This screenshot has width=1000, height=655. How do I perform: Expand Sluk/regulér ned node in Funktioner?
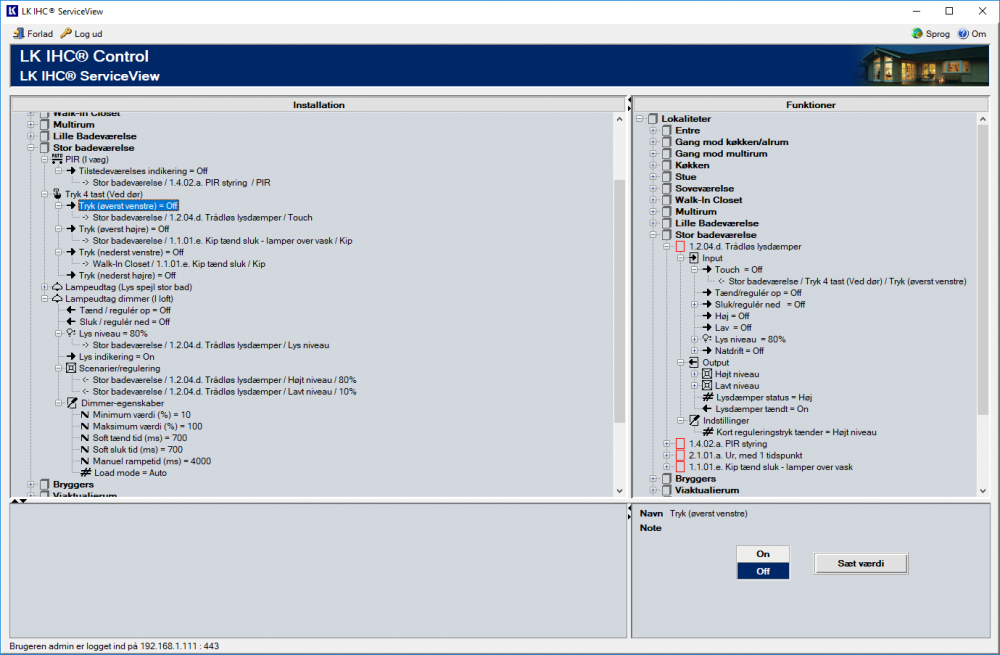click(695, 304)
